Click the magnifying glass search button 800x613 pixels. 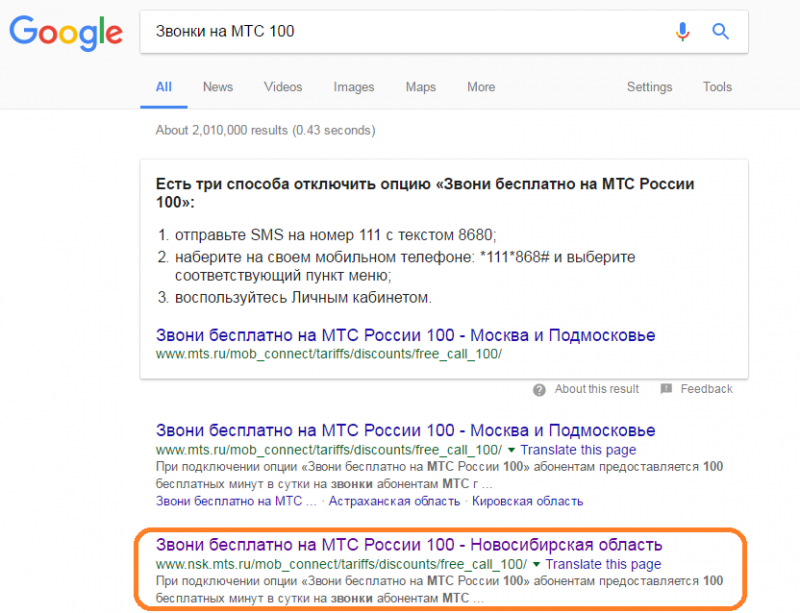720,32
